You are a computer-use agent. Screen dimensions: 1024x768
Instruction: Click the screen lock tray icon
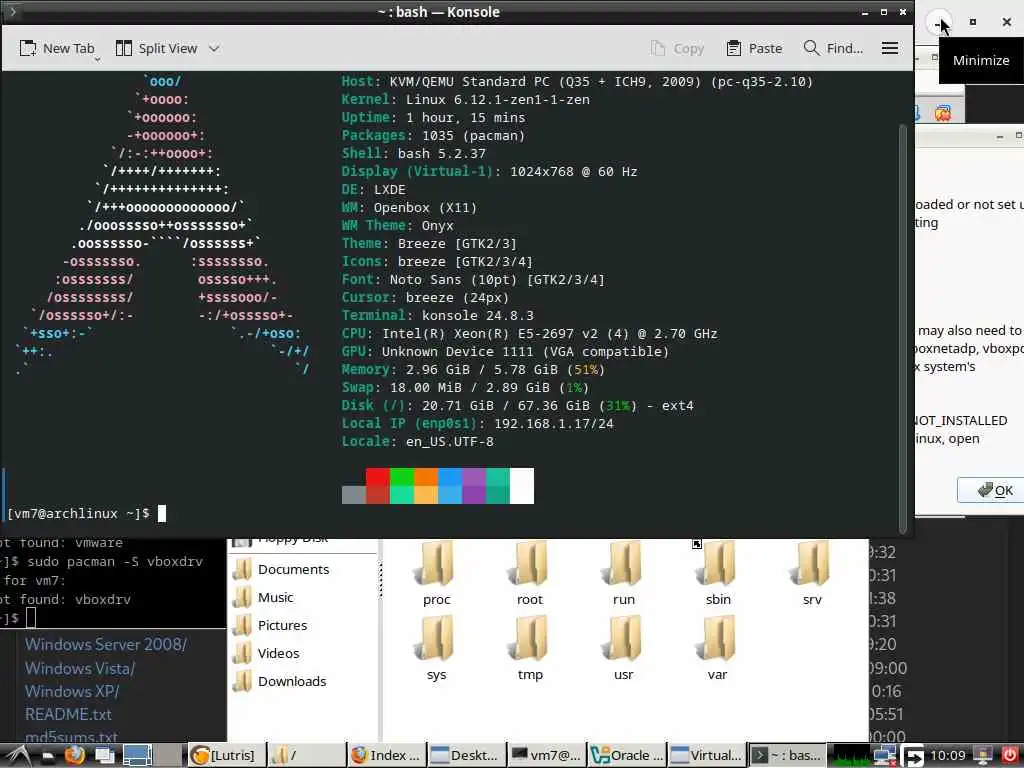(982, 756)
